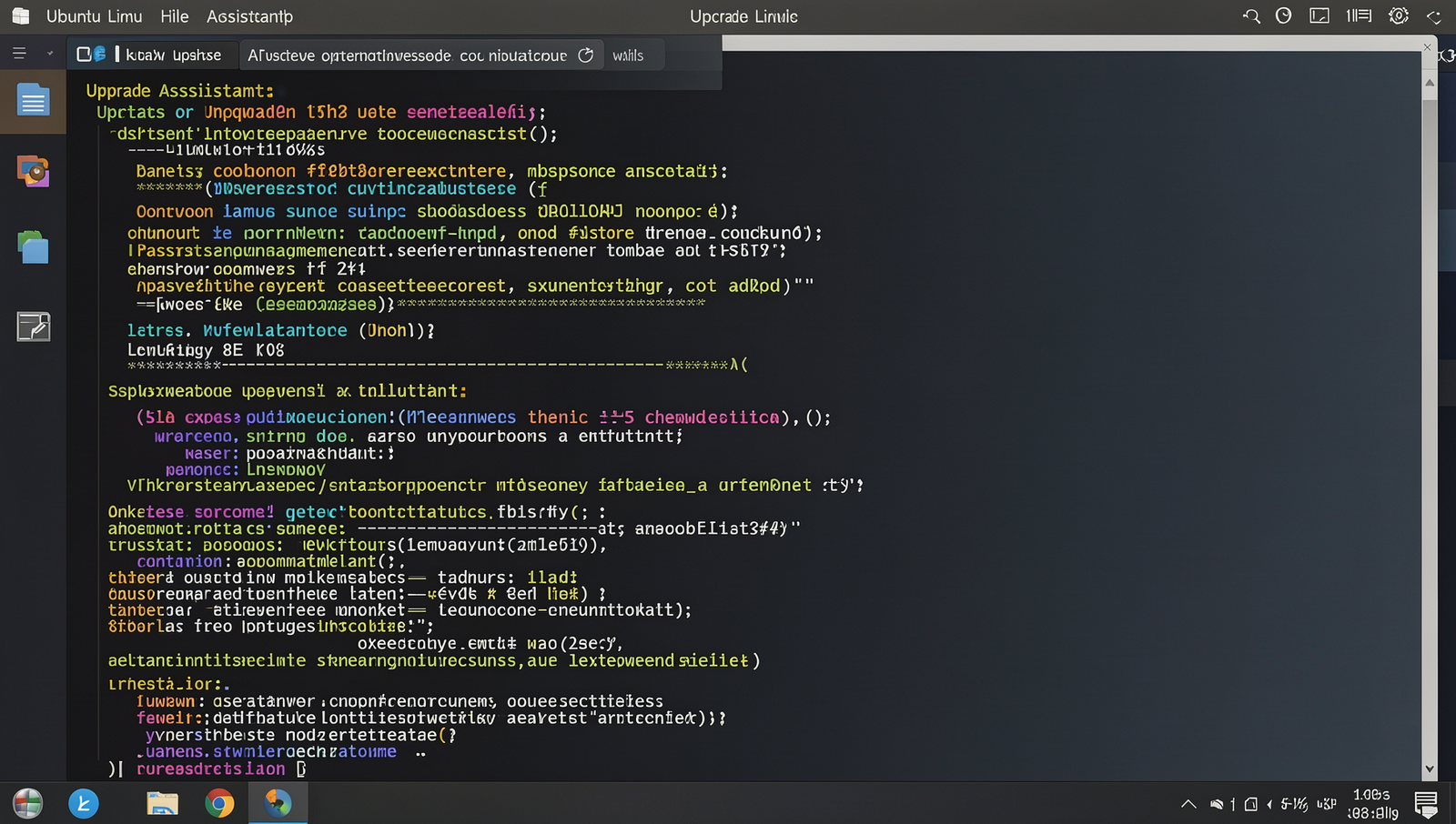Open the Start button on taskbar
1456x824 pixels.
(x=27, y=803)
